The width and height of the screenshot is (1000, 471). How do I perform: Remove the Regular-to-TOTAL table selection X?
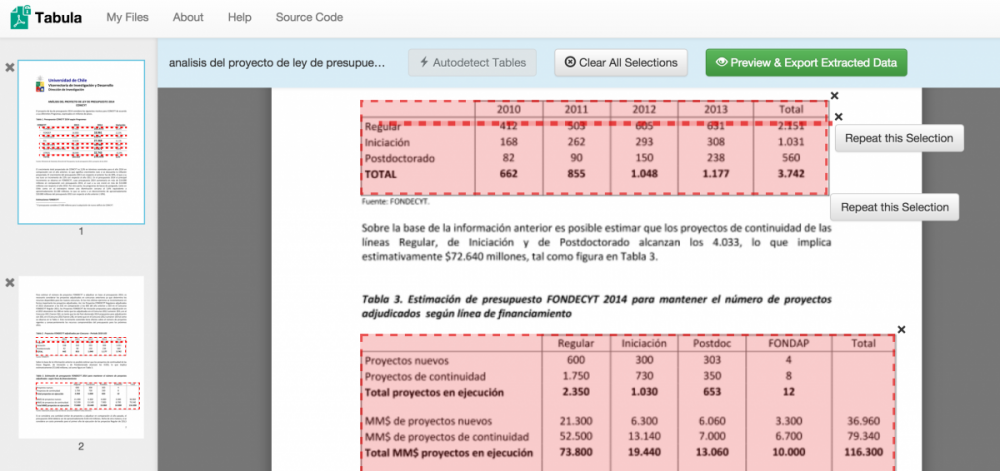pos(838,117)
